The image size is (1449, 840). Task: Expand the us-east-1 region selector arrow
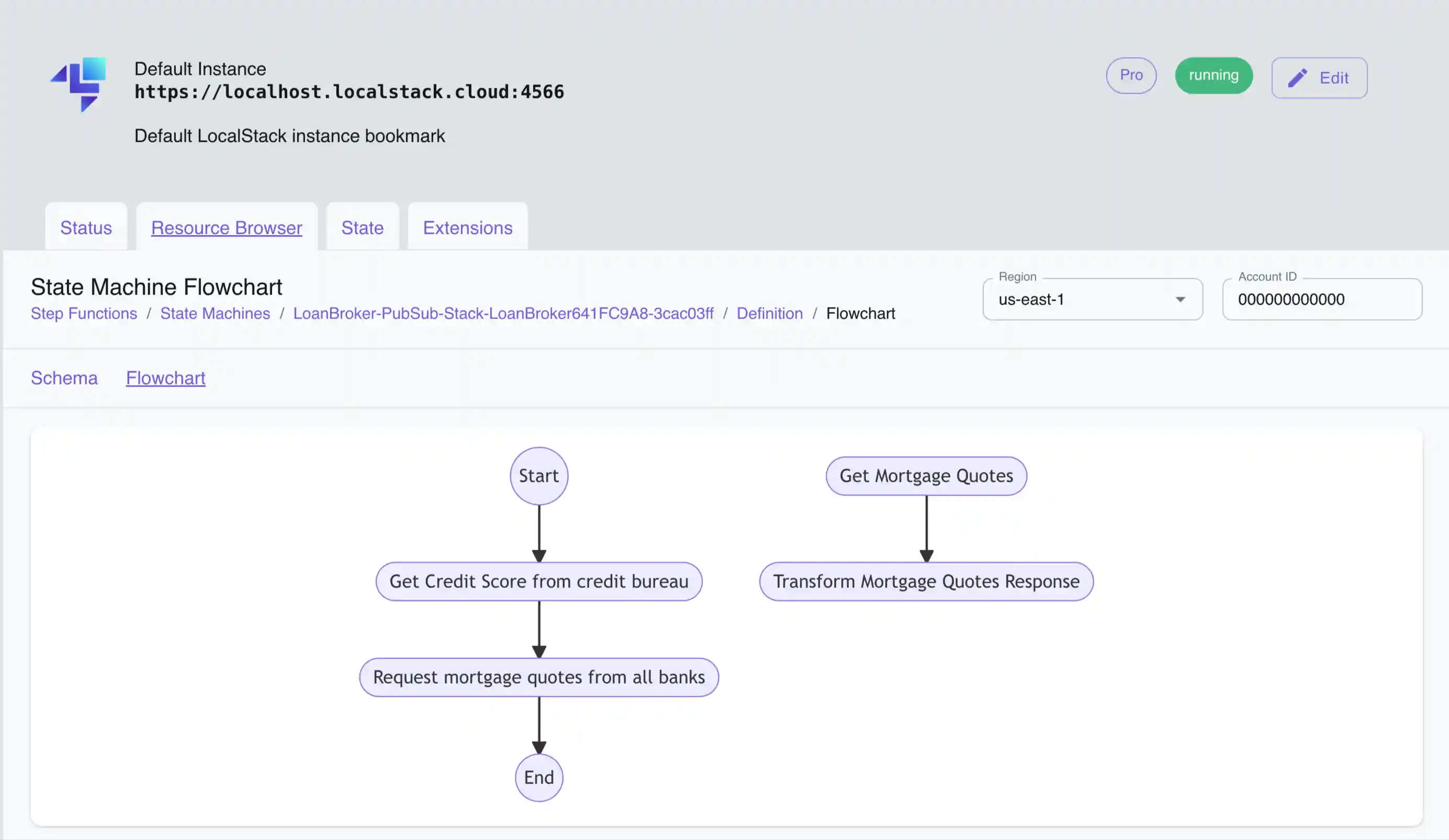point(1181,299)
